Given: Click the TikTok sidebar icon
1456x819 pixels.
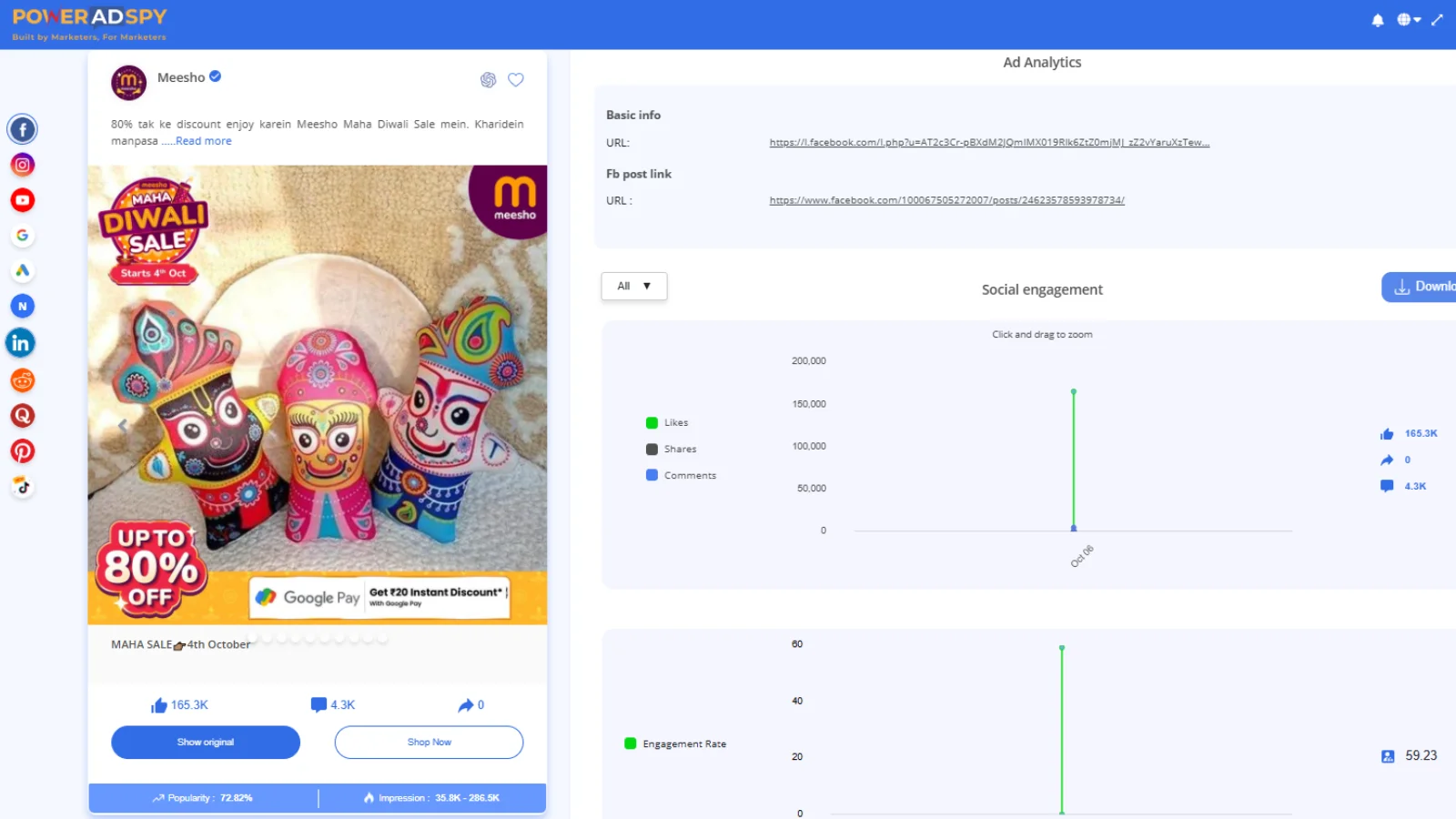Looking at the screenshot, I should click(x=23, y=487).
